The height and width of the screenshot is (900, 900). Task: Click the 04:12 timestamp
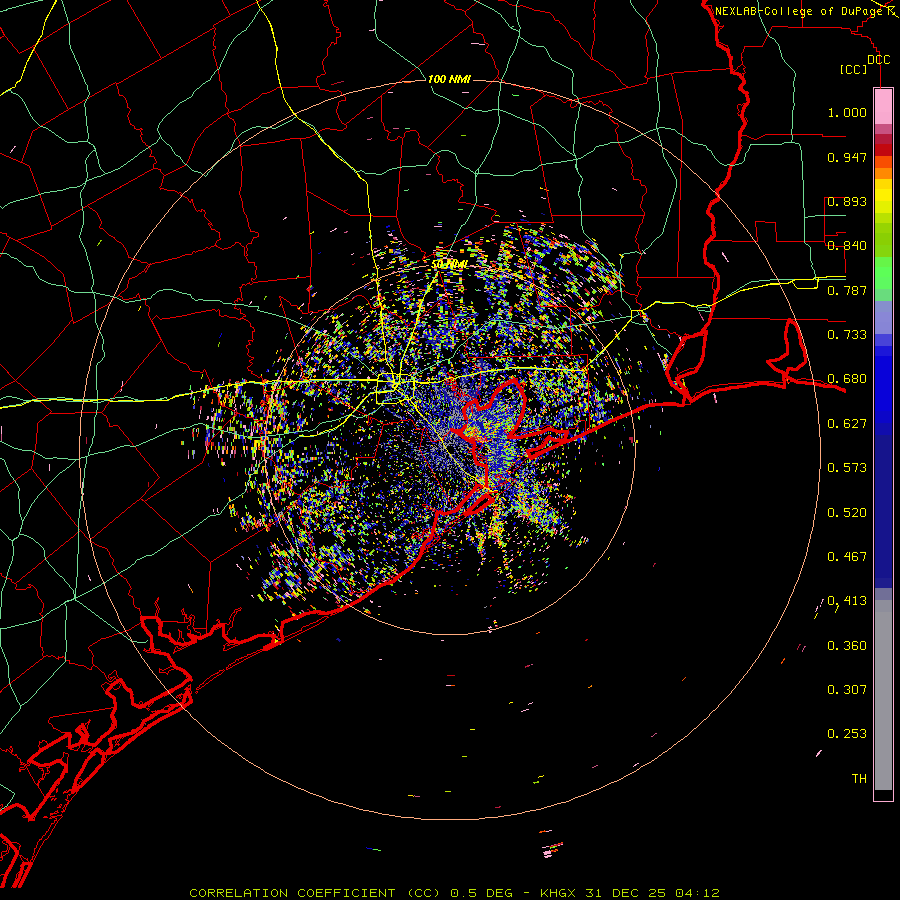[697, 893]
